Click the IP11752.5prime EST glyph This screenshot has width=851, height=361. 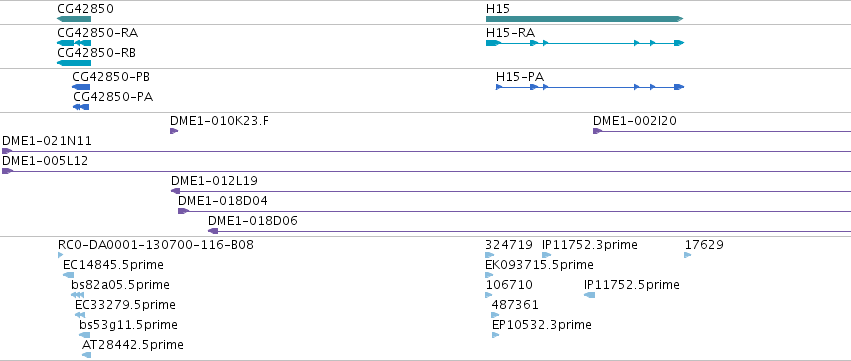589,295
